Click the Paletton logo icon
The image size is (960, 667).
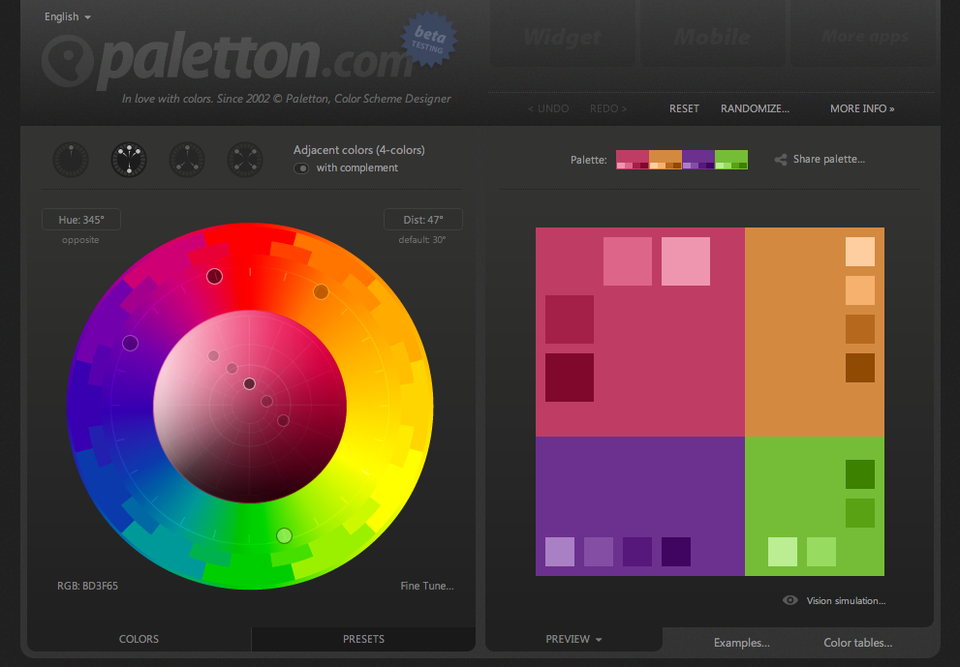coord(67,60)
